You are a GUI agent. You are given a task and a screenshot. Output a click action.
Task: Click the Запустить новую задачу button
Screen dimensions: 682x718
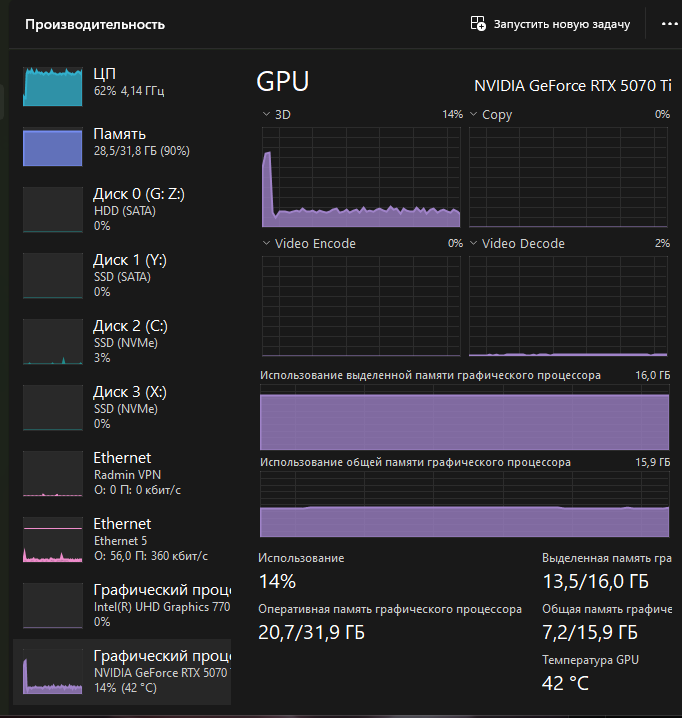pyautogui.click(x=551, y=24)
